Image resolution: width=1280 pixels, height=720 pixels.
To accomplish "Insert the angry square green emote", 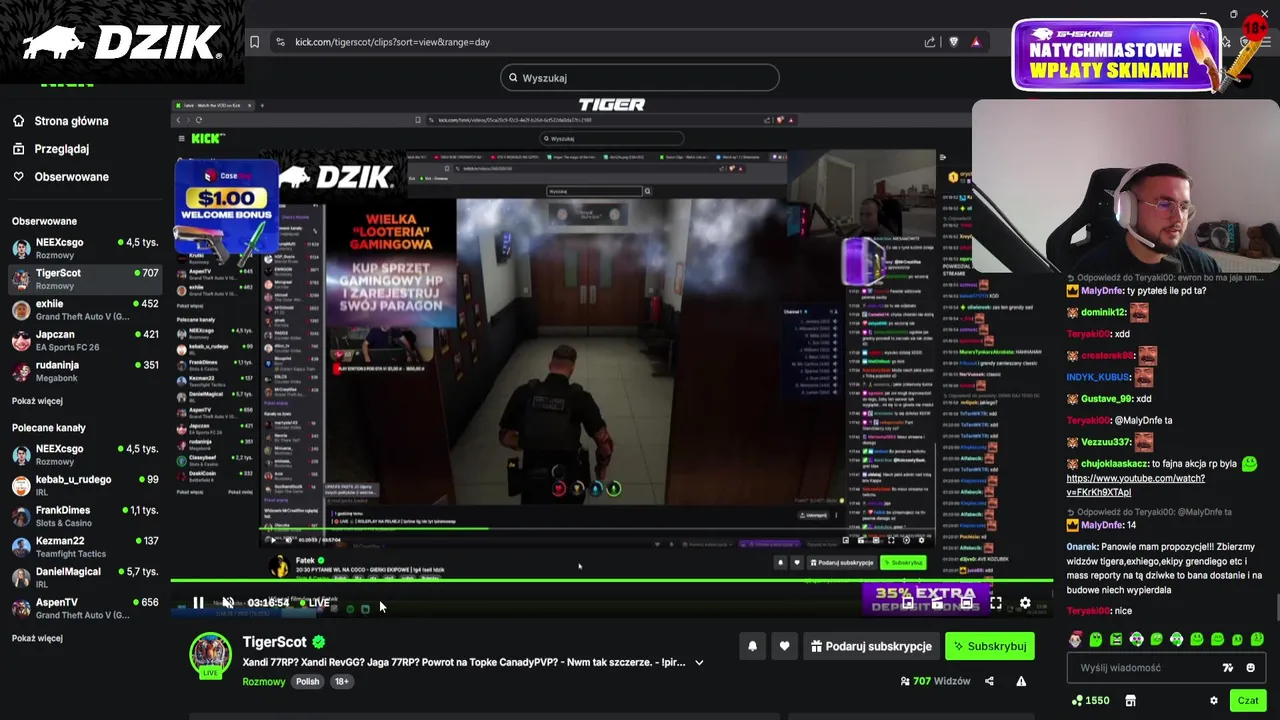I will click(x=1116, y=639).
